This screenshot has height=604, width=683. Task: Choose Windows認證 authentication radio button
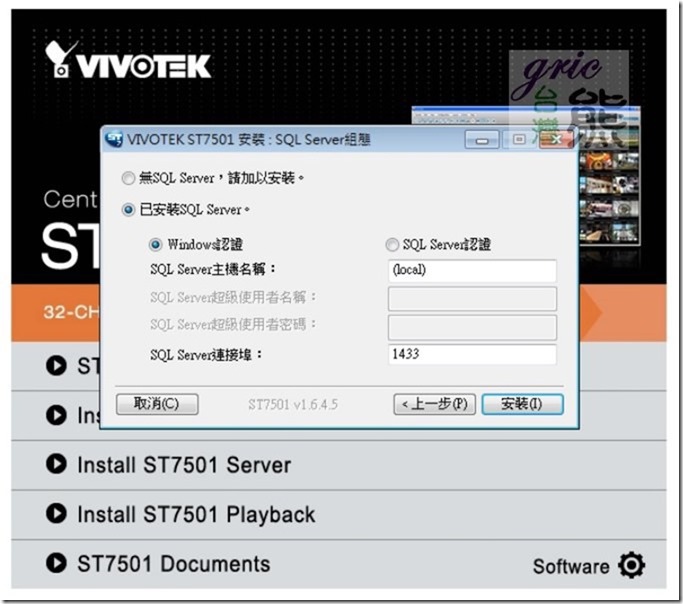pos(156,245)
